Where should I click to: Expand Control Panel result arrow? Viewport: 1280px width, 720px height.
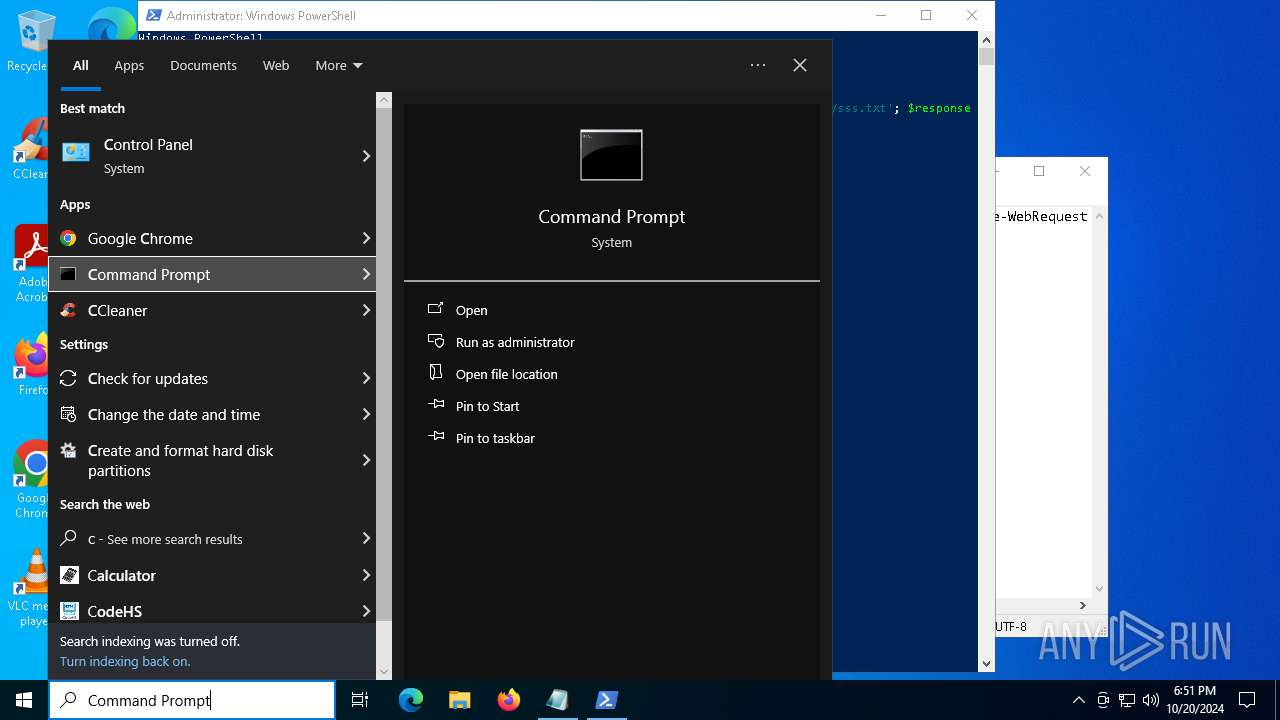point(366,156)
